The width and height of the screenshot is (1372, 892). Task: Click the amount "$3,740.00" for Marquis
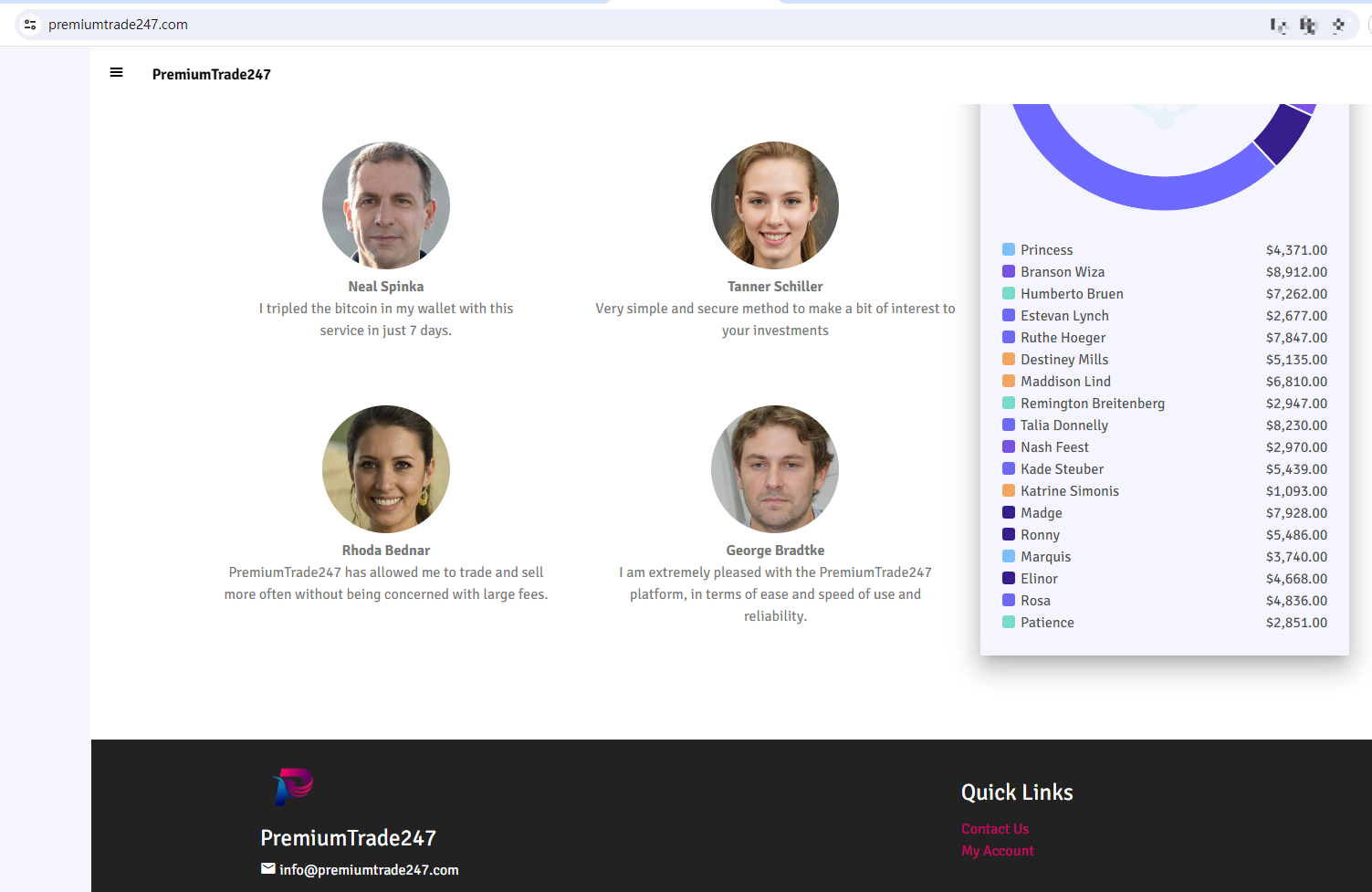[x=1296, y=557]
